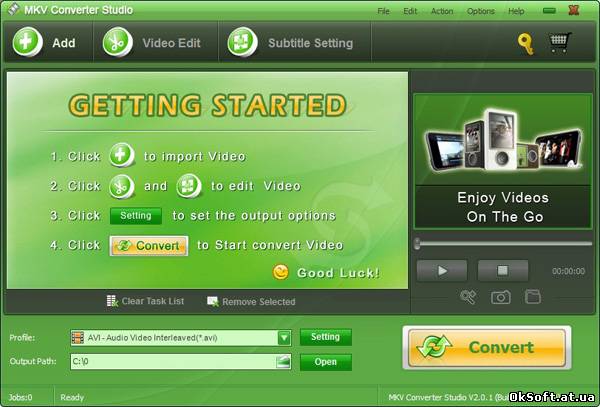600x407 pixels.
Task: Stop the video preview
Action: pyautogui.click(x=503, y=271)
